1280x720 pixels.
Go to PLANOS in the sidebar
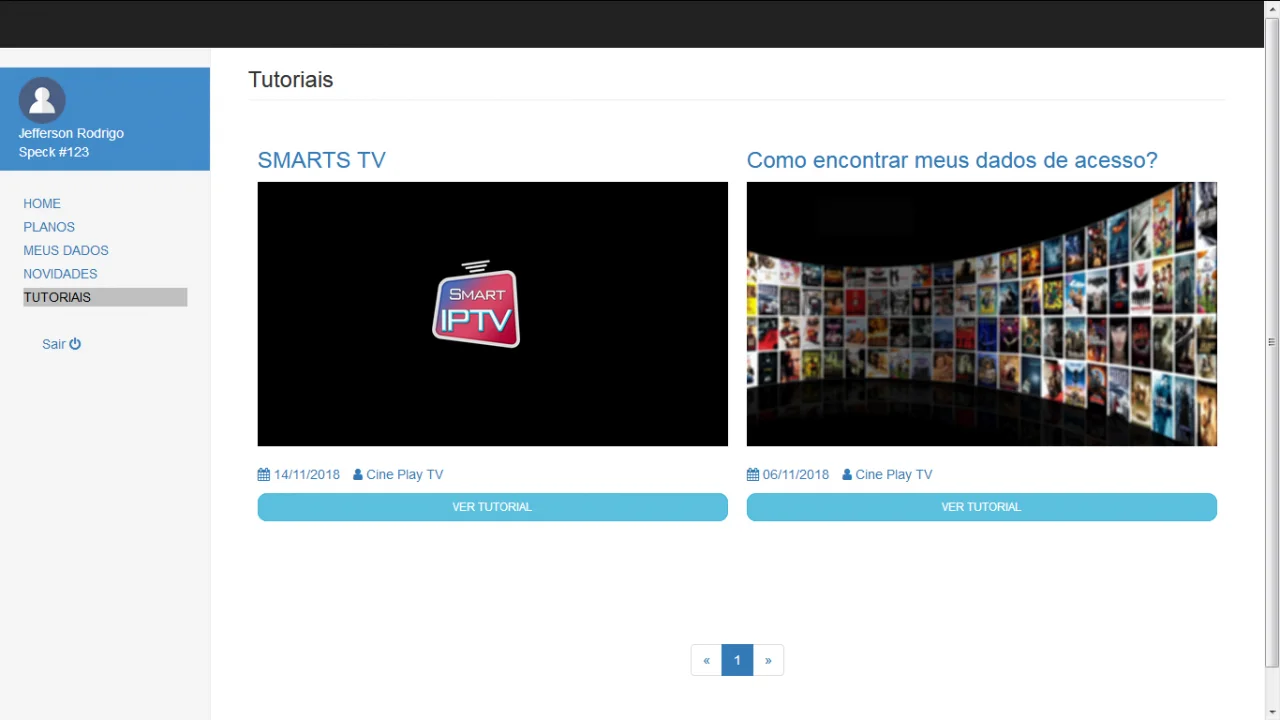point(49,227)
